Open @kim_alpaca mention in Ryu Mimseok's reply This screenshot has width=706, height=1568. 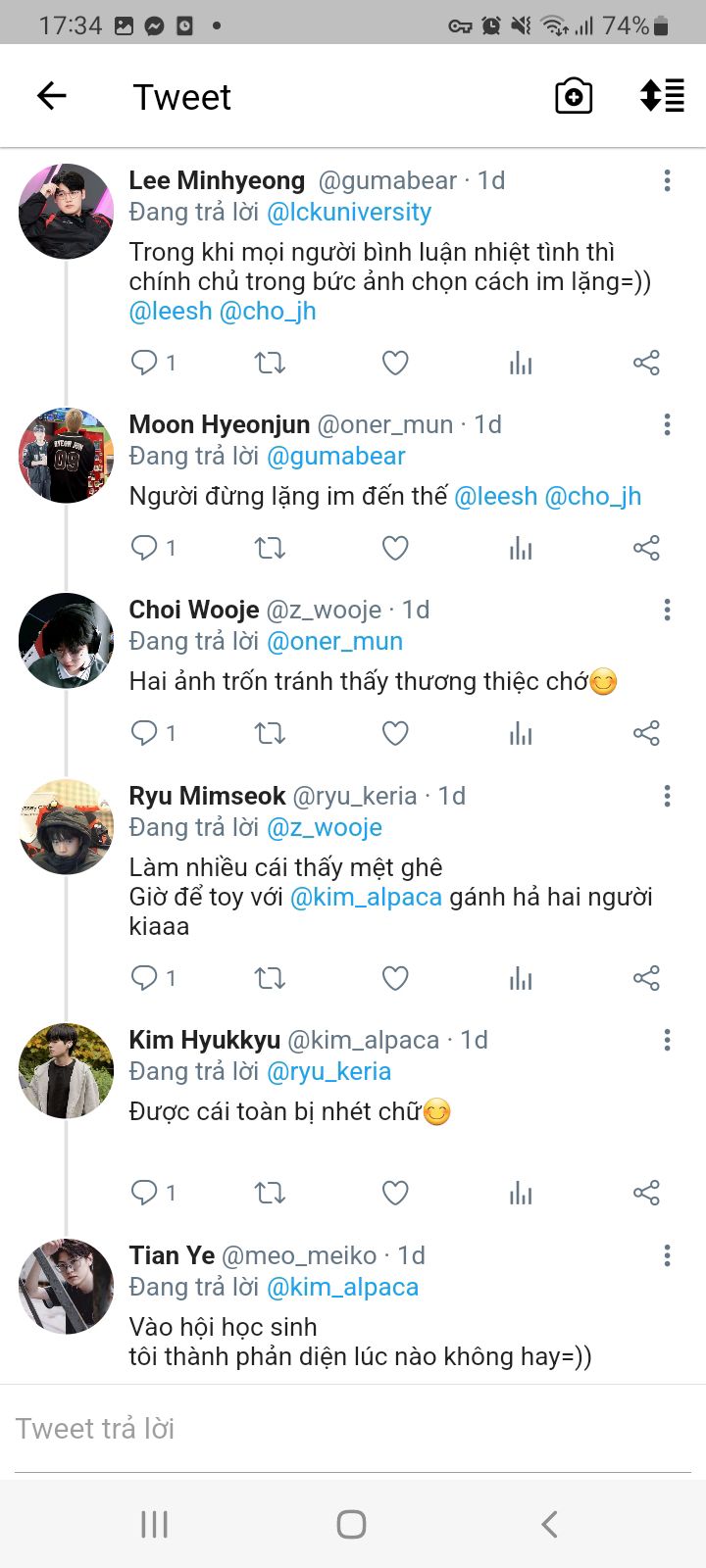pyautogui.click(x=366, y=897)
